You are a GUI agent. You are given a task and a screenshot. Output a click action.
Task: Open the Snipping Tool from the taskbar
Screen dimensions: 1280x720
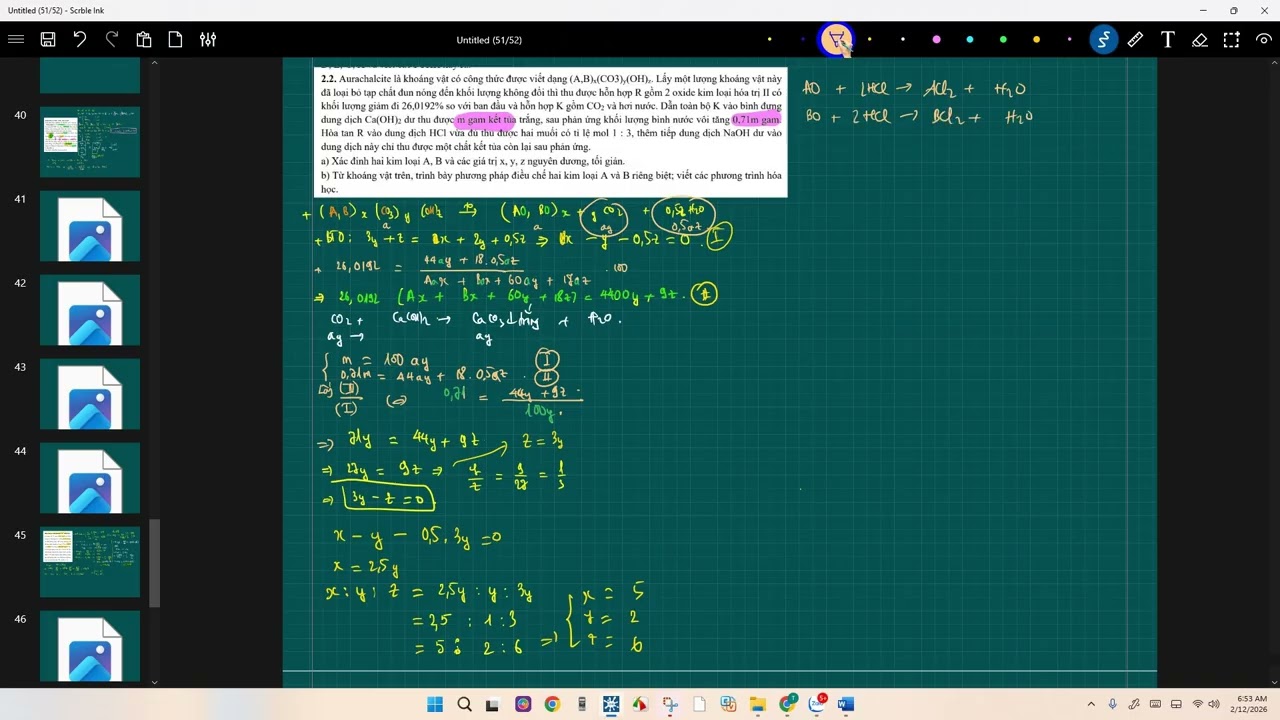coord(670,704)
